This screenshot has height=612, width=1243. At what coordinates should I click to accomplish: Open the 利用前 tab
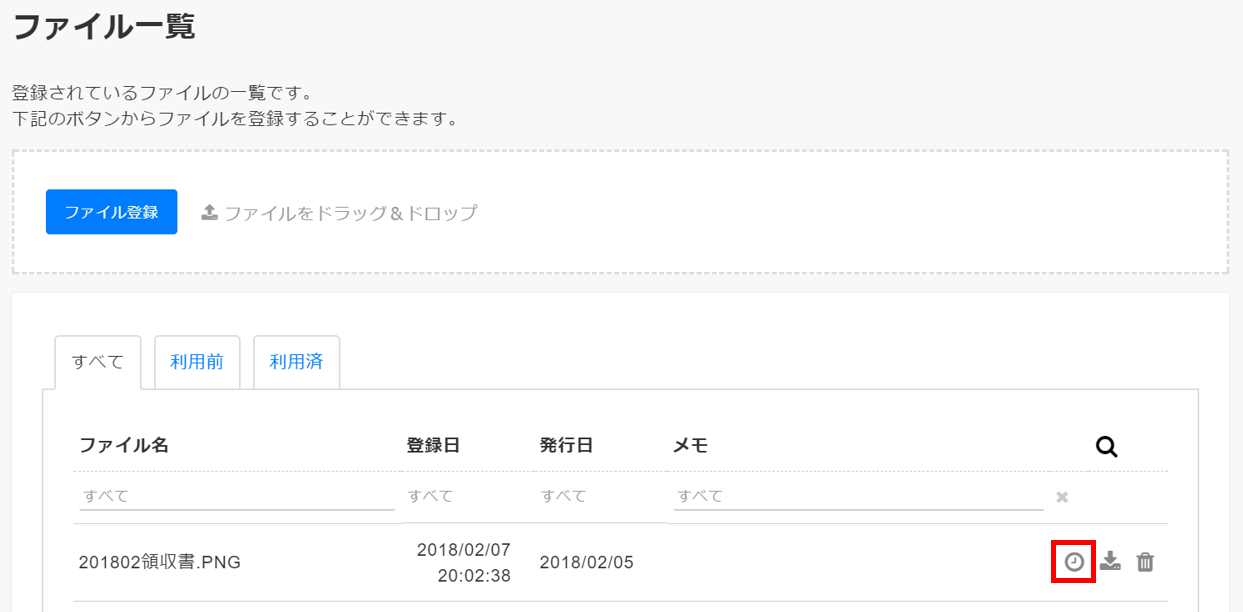click(197, 362)
